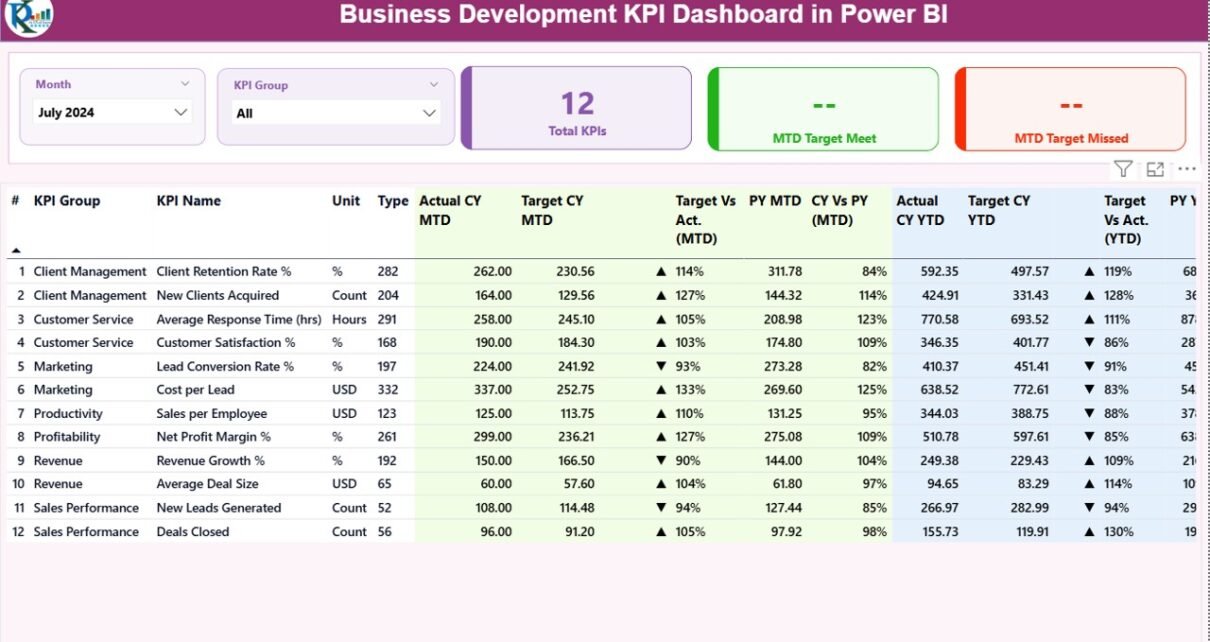Image resolution: width=1210 pixels, height=642 pixels.
Task: Open the KPI Group dropdown set to All
Action: pyautogui.click(x=429, y=113)
